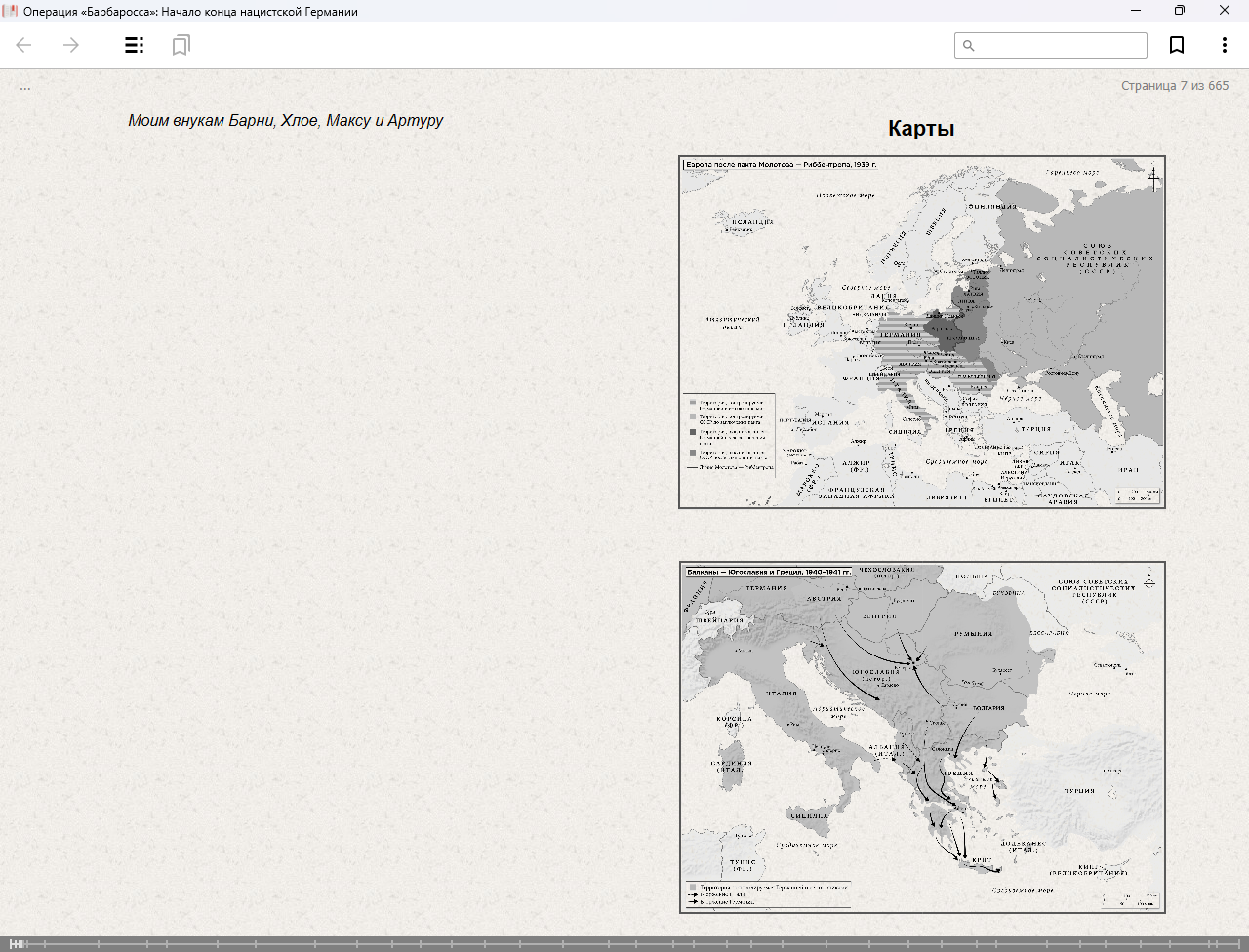Viewport: 1249px width, 952px height.
Task: Go forward with the right arrow
Action: point(71,45)
